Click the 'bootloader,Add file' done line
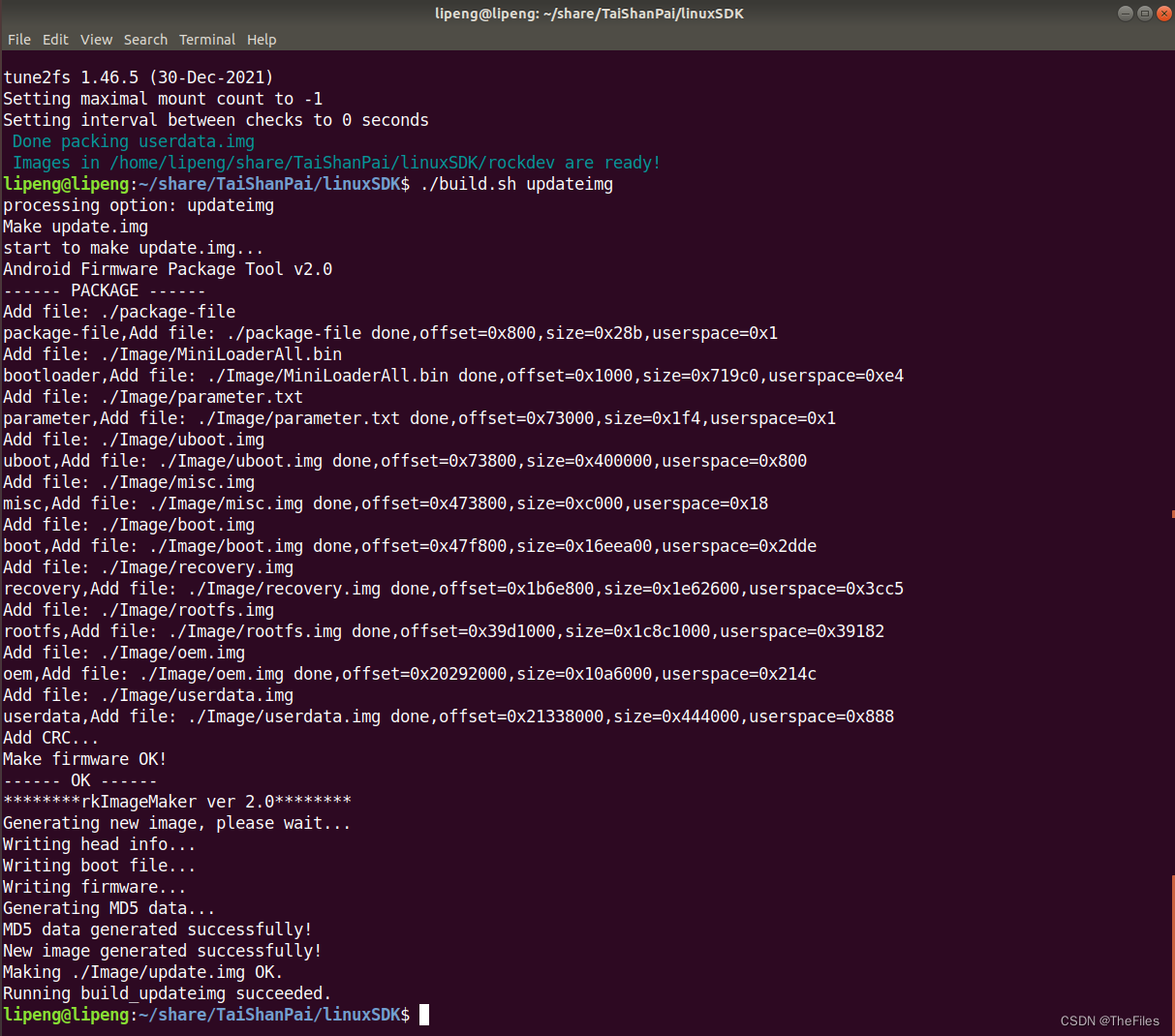 (453, 376)
